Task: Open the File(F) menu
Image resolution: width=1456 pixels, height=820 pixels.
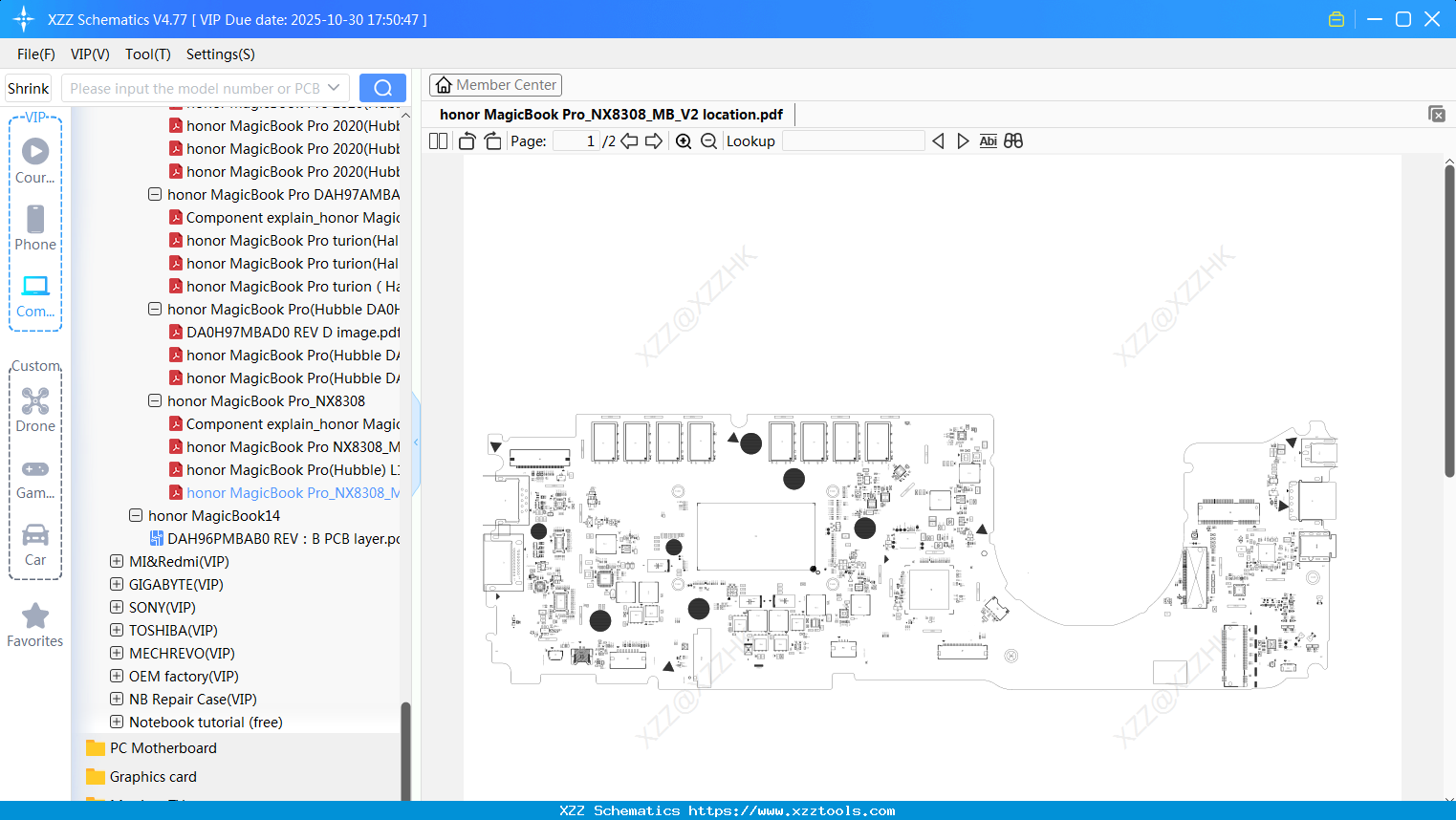Action: click(36, 54)
